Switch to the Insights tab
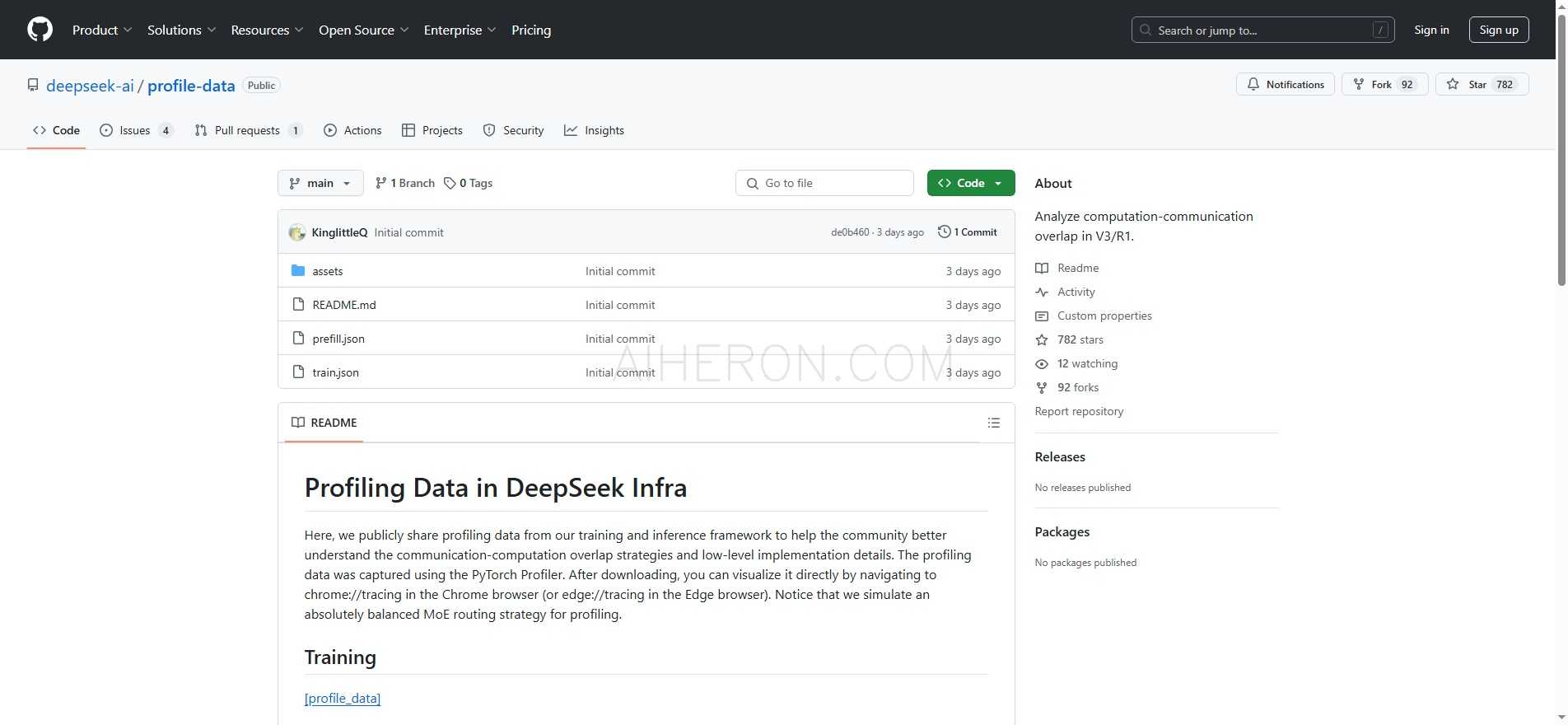Screen dimensions: 1568x725 594,130
